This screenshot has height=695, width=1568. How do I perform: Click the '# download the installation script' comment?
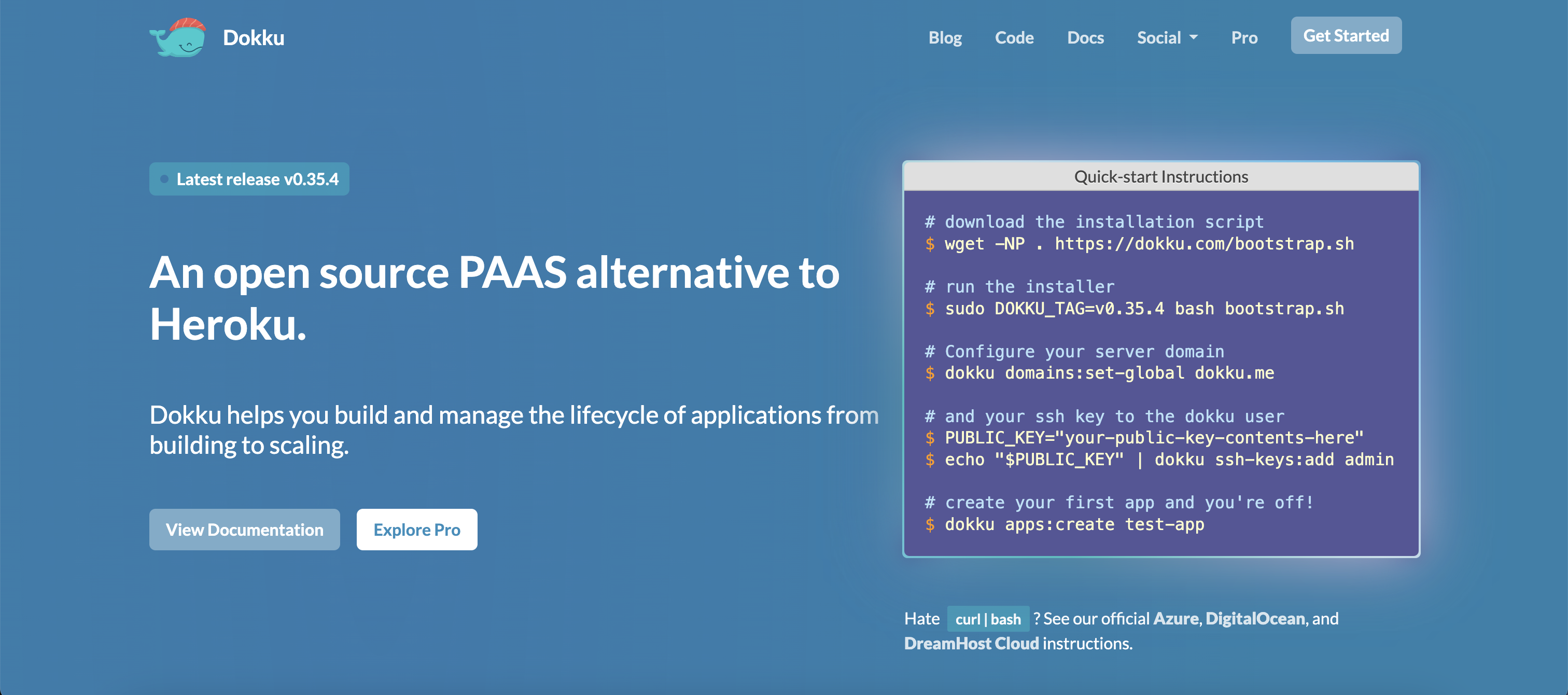tap(1095, 221)
